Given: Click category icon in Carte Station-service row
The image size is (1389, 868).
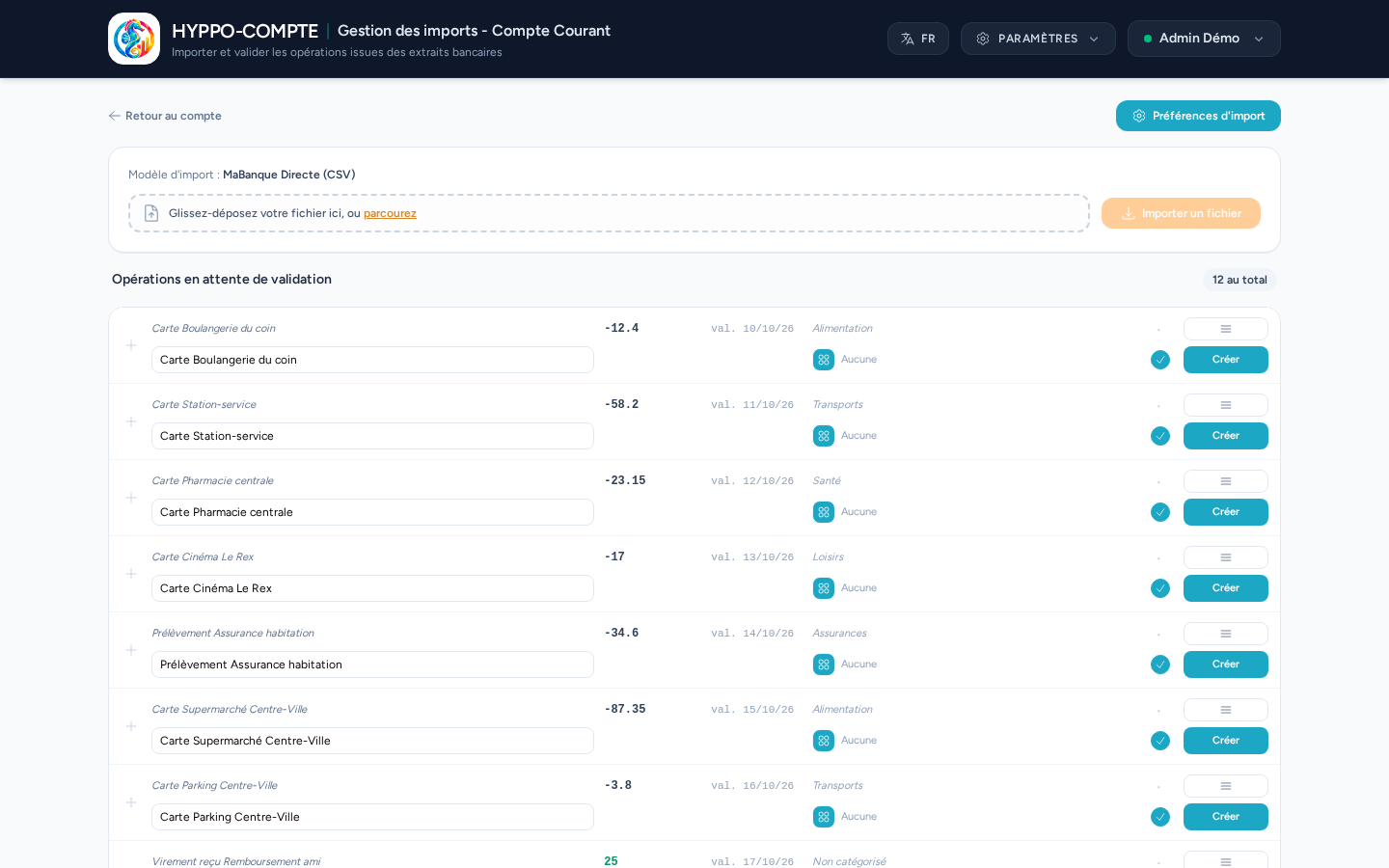Looking at the screenshot, I should 824,436.
